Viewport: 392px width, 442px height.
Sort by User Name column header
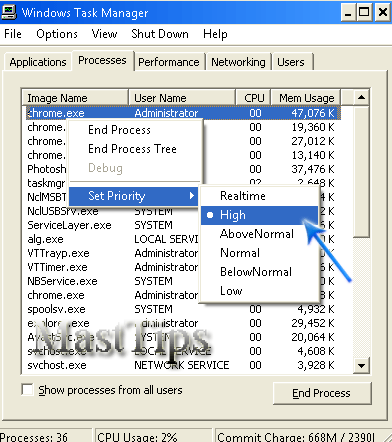(x=182, y=98)
